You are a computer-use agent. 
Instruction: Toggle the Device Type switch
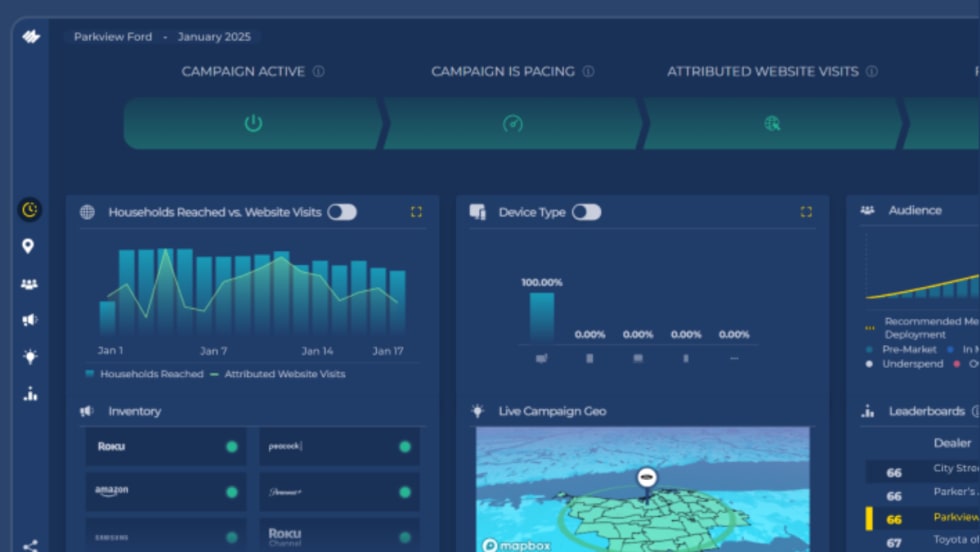[x=586, y=212]
